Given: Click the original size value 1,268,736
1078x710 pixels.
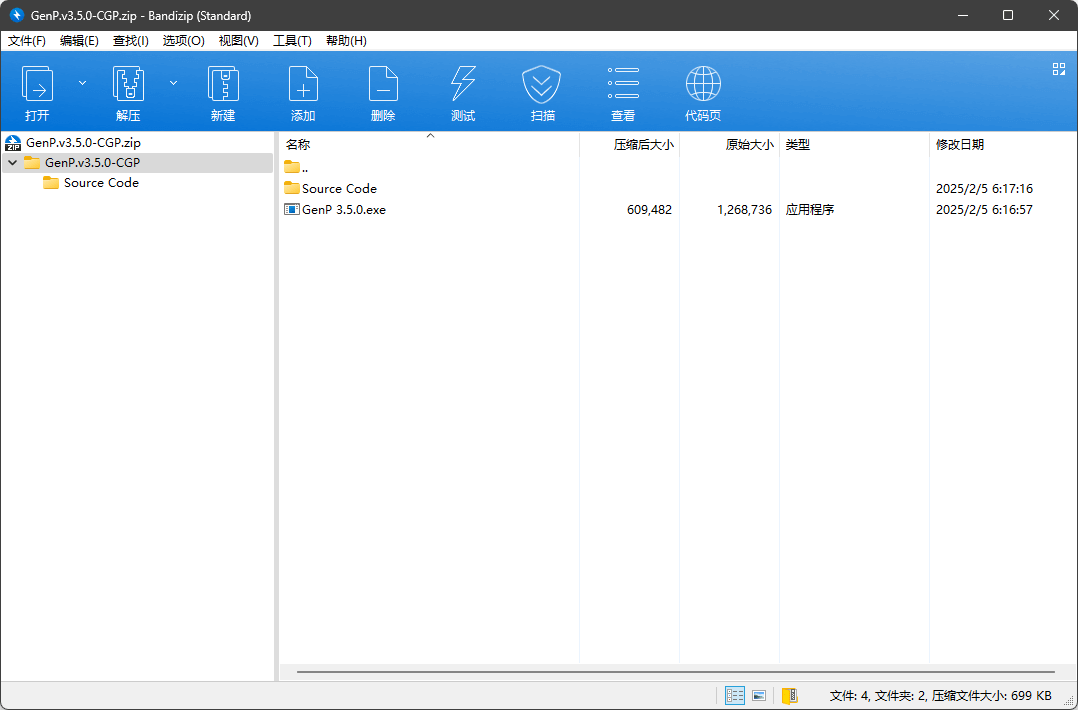Looking at the screenshot, I should [745, 210].
